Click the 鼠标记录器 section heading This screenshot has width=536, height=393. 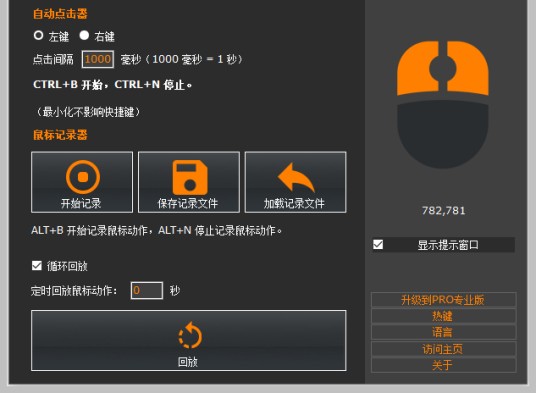pos(60,135)
